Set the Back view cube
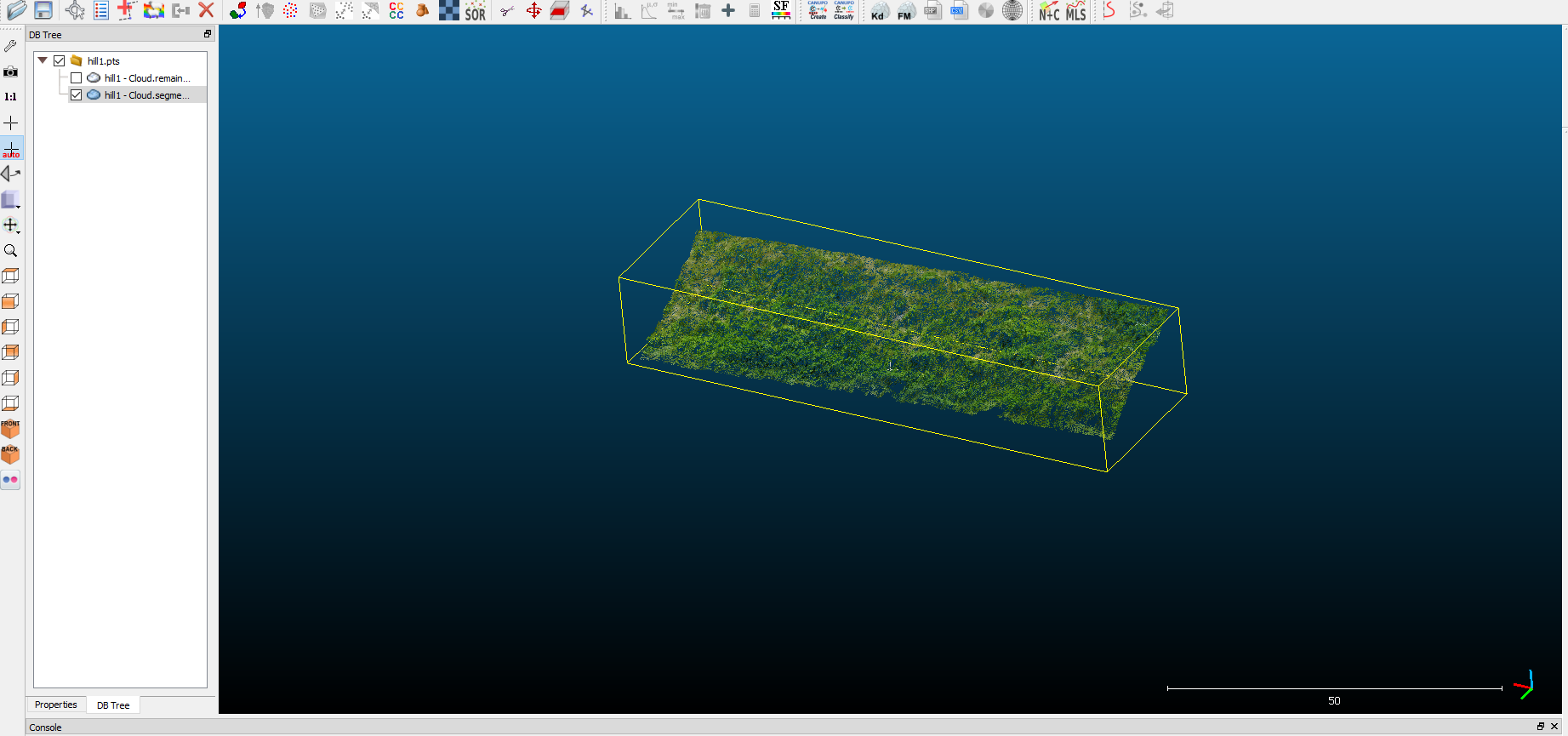This screenshot has height=736, width=1568. [x=10, y=454]
